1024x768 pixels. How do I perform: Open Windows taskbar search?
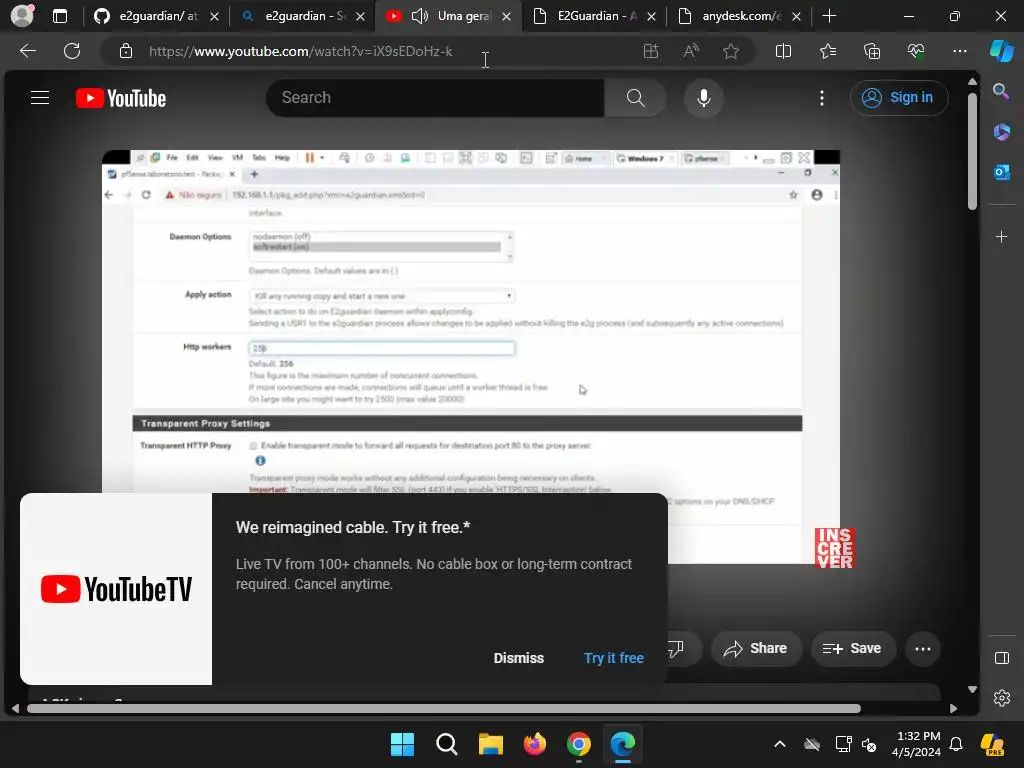pyautogui.click(x=447, y=744)
